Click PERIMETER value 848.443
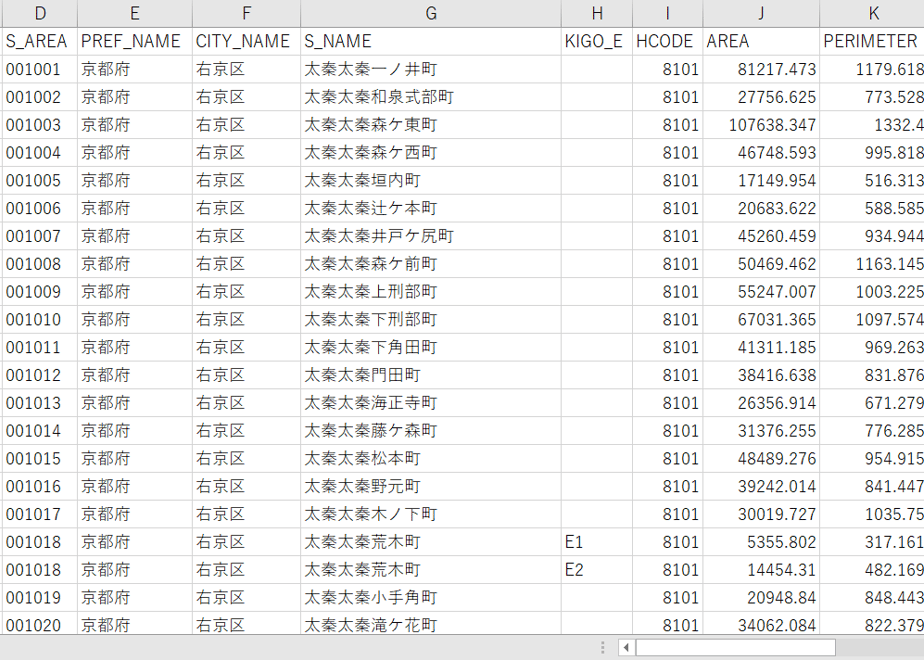The height and width of the screenshot is (660, 924). pyautogui.click(x=872, y=598)
